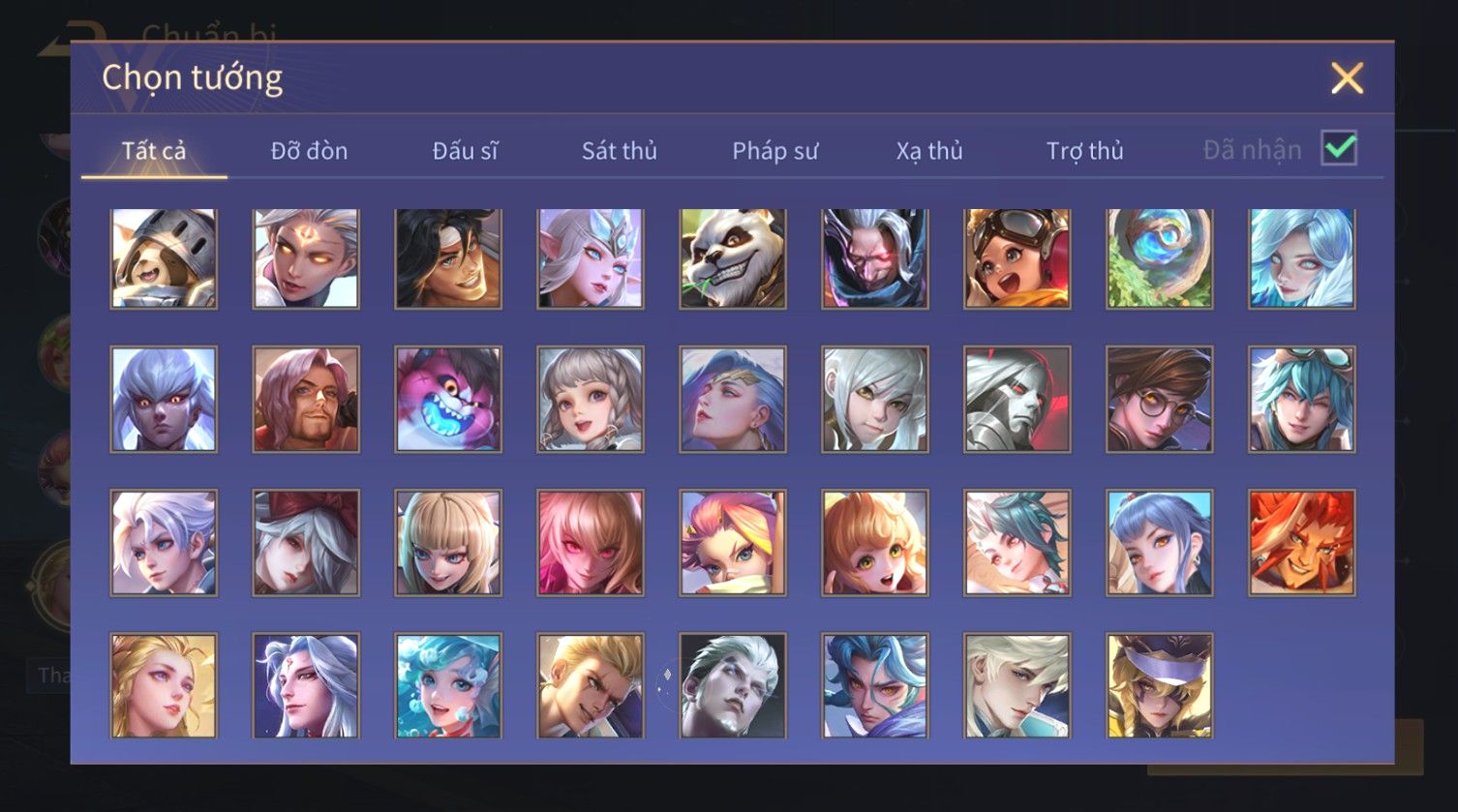The width and height of the screenshot is (1458, 812).
Task: Open the Sát thủ tab
Action: tap(620, 151)
